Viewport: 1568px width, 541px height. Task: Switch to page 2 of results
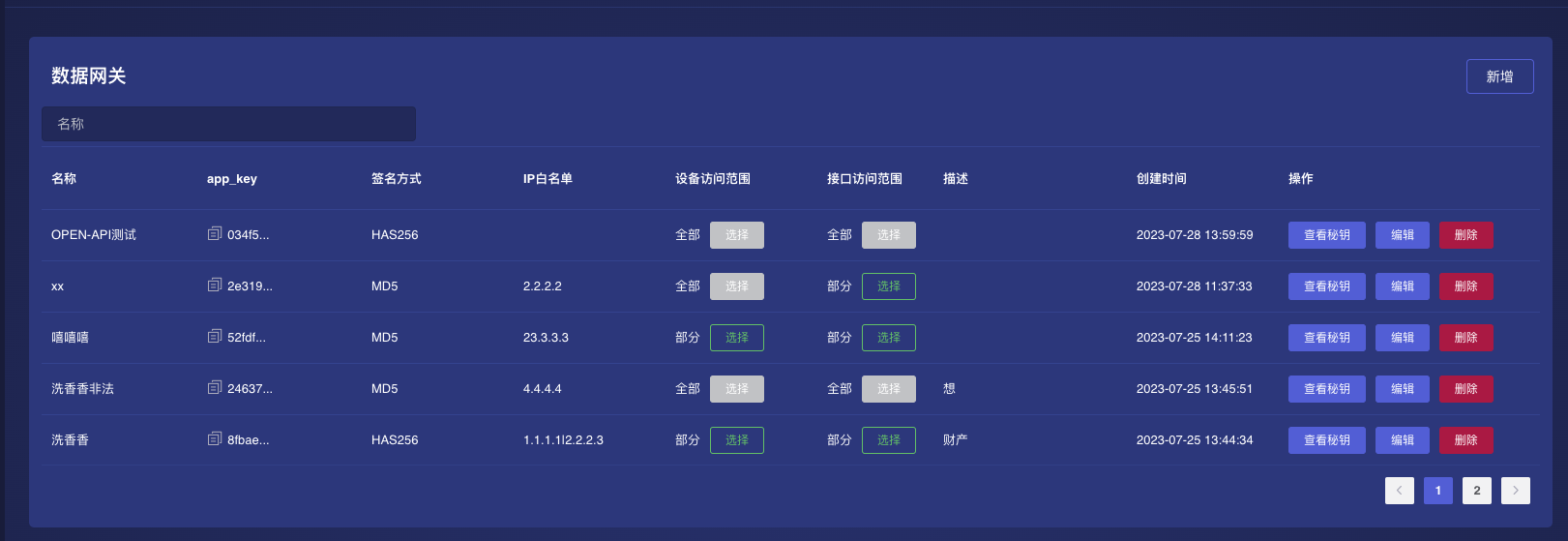pyautogui.click(x=1476, y=491)
